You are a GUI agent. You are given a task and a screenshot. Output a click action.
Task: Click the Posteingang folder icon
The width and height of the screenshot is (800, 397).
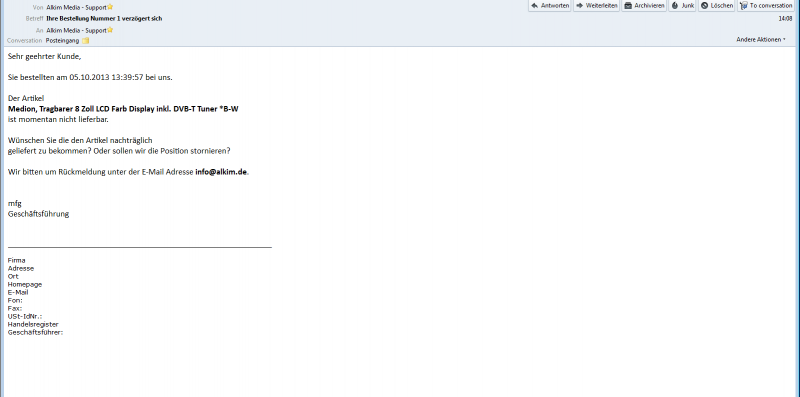click(x=86, y=41)
